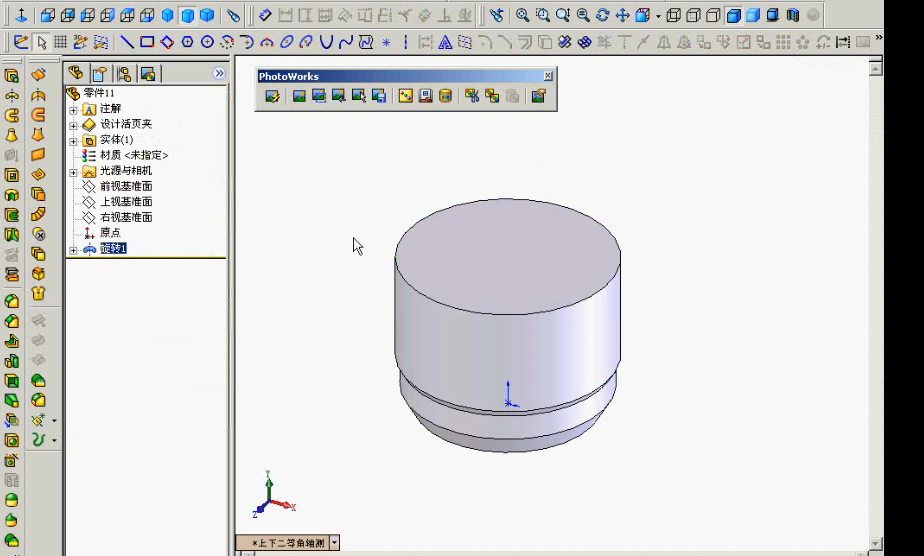The image size is (924, 556).
Task: Select the Parallelogram sketch tool
Action: (x=167, y=42)
